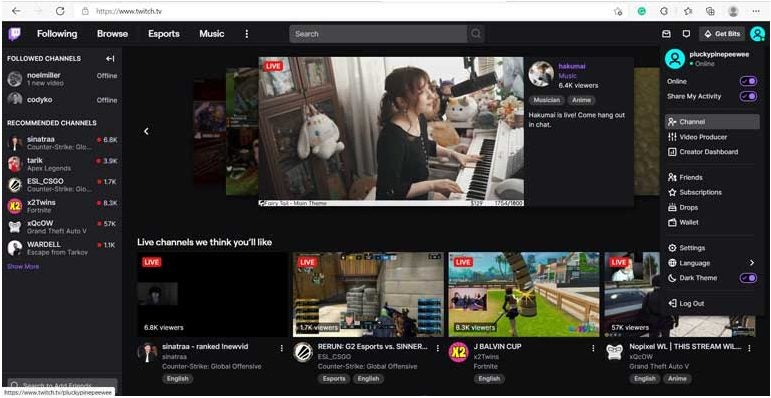Select WARDELL recommended channel
This screenshot has width=771, height=398.
click(62, 248)
